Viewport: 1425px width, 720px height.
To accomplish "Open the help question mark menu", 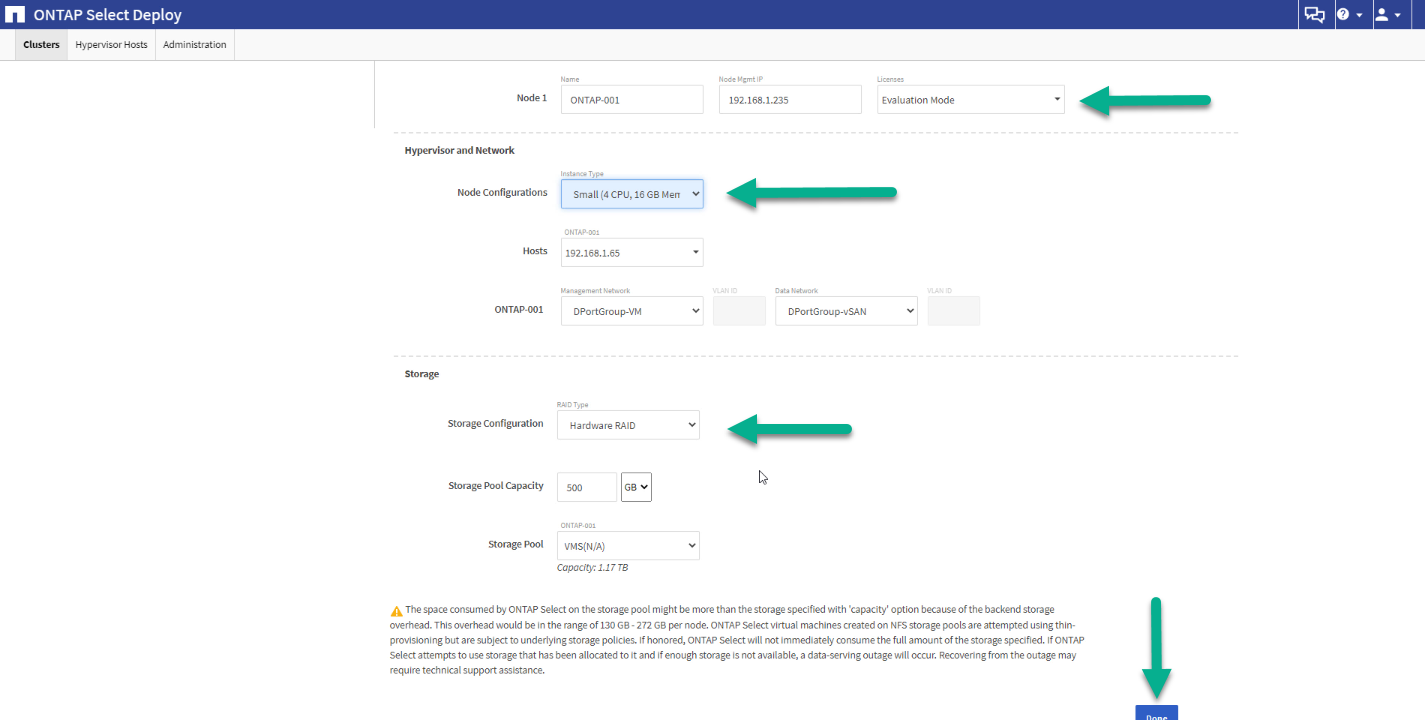I will (x=1349, y=14).
